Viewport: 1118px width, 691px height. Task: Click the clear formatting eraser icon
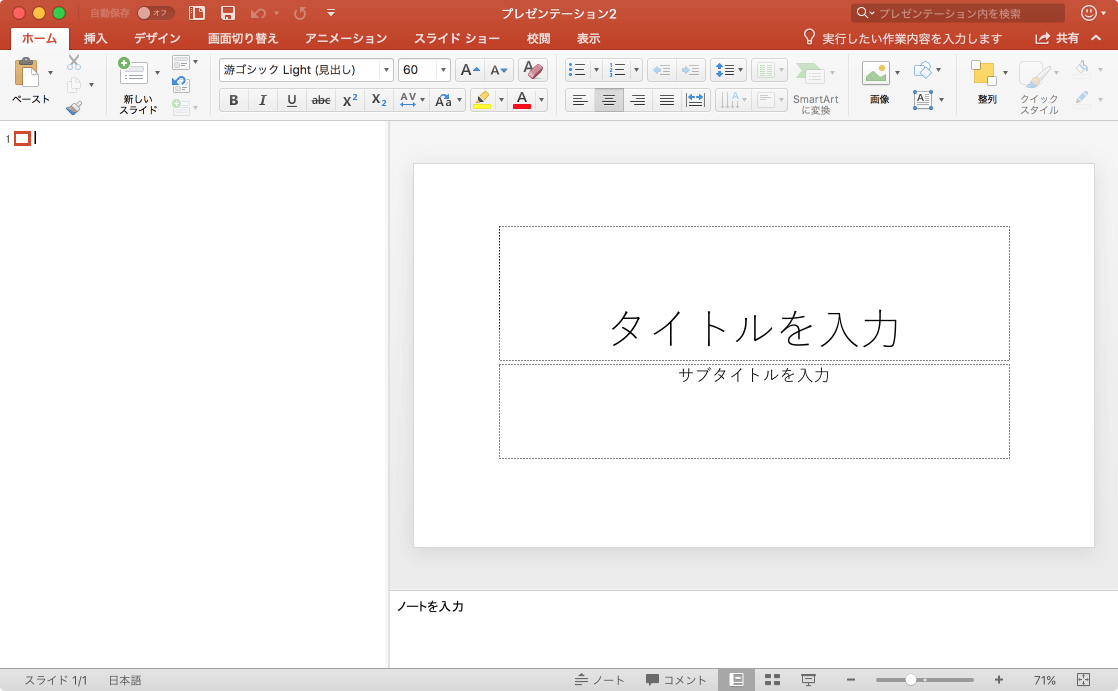tap(533, 70)
